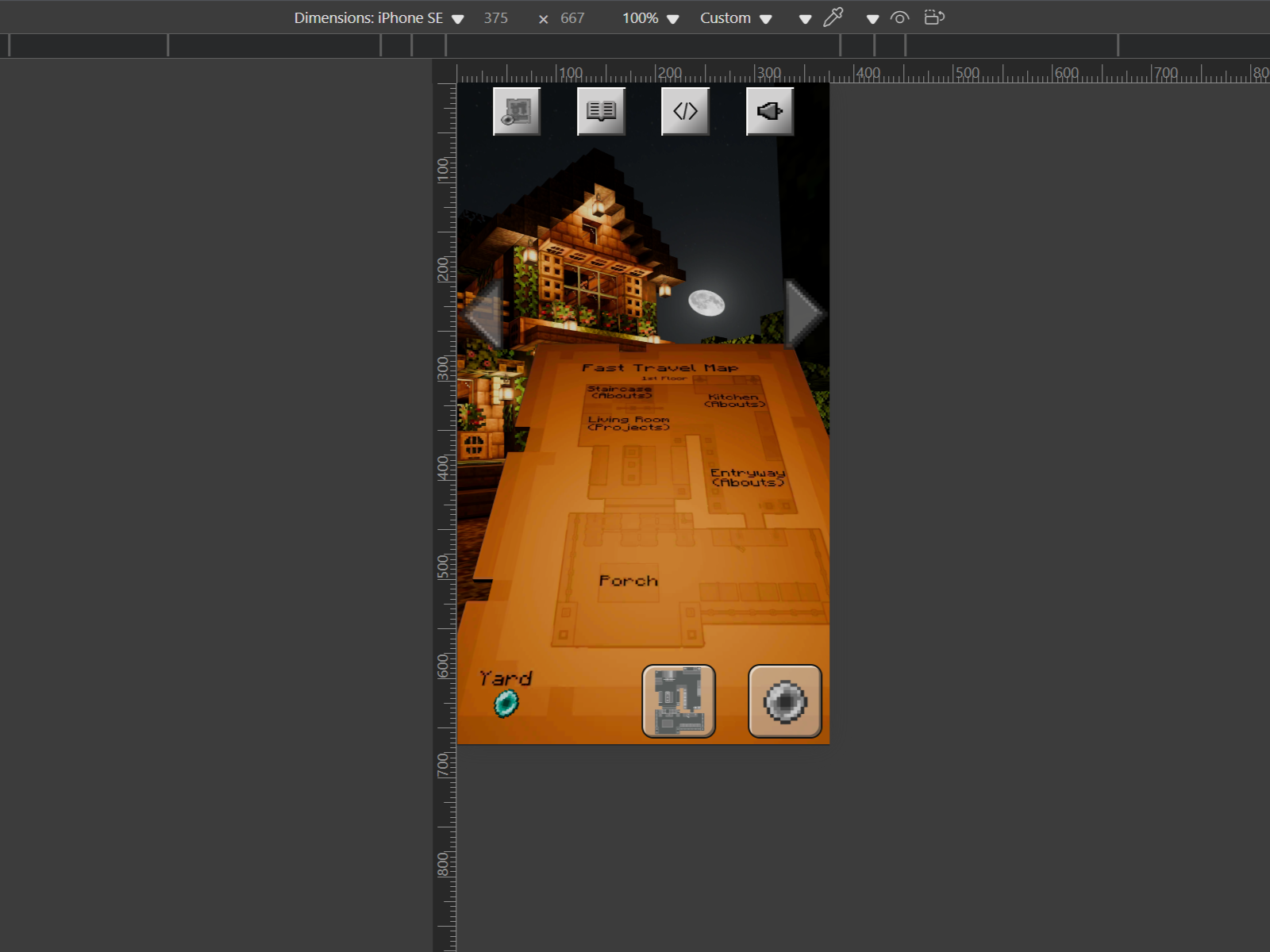
Task: Click the 1st Floor label on map
Action: pyautogui.click(x=664, y=378)
